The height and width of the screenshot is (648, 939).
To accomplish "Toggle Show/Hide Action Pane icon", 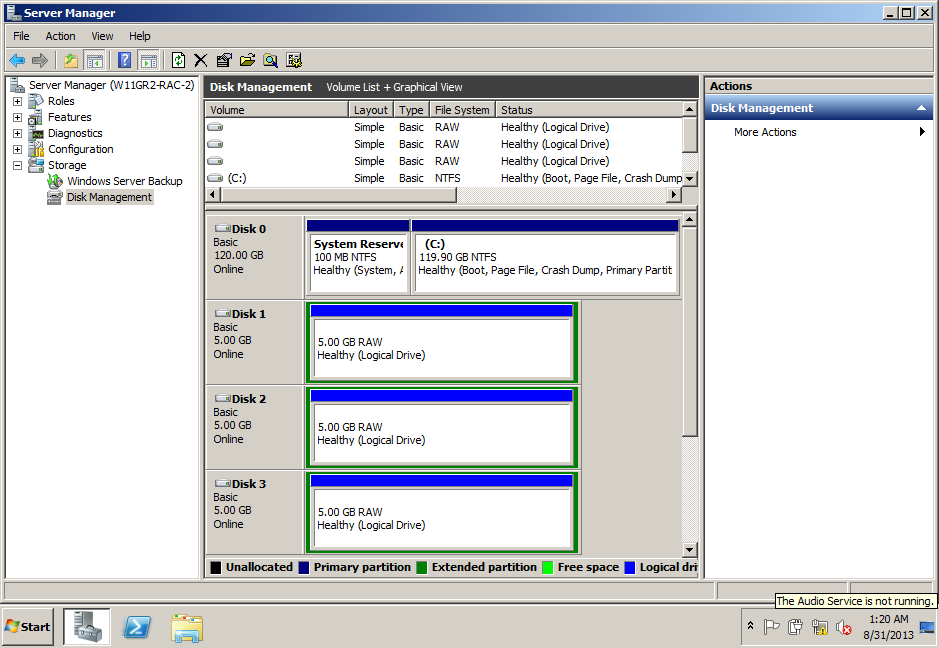I will pos(149,60).
